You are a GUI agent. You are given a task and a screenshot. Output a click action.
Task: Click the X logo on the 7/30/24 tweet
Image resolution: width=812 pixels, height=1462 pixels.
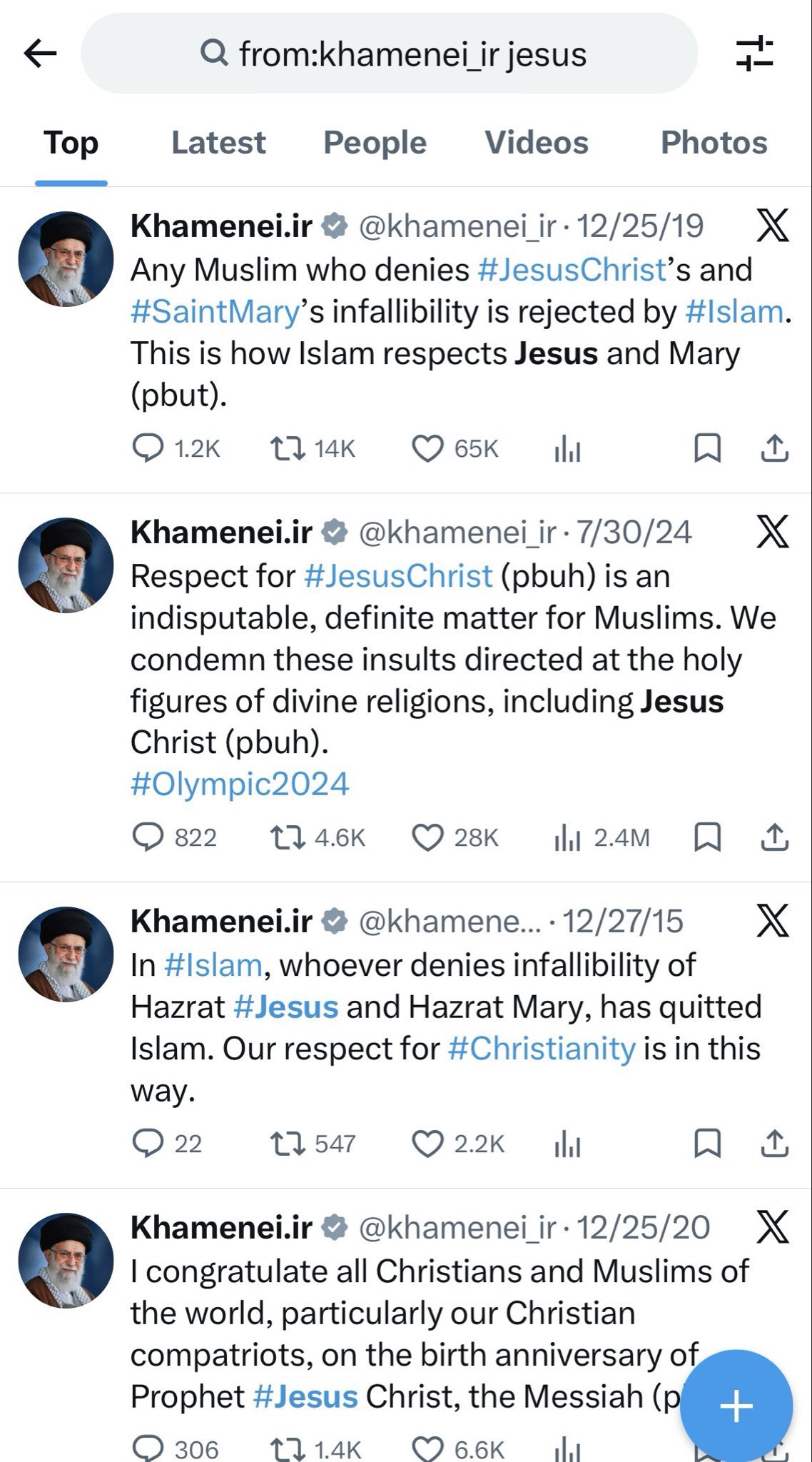pyautogui.click(x=772, y=533)
